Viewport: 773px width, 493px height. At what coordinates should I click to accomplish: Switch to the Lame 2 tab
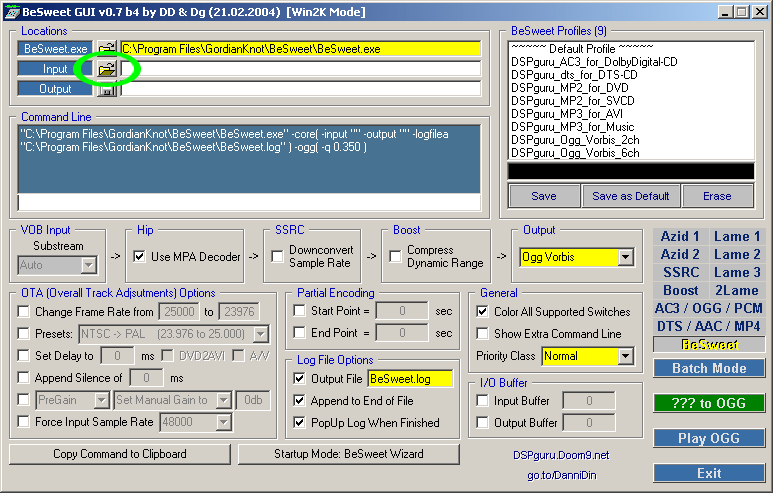click(x=737, y=254)
